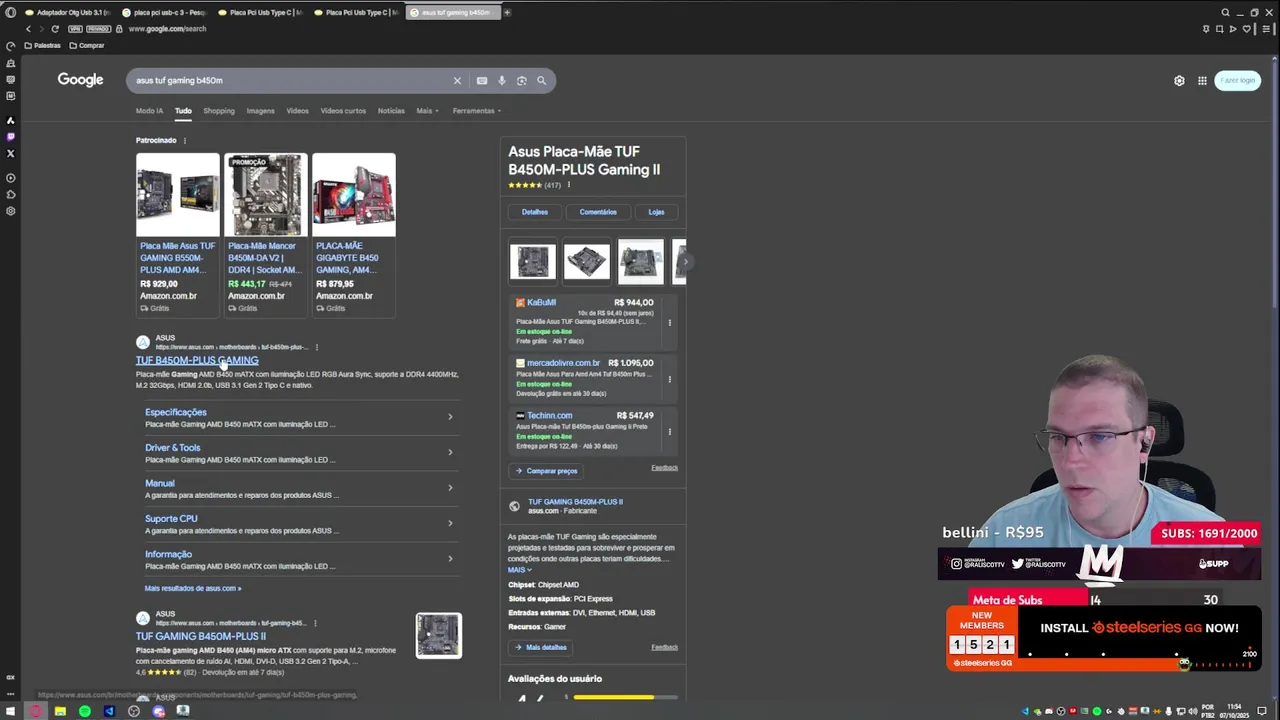This screenshot has width=1280, height=720.
Task: Switch to the Notícias results tab
Action: 391,111
